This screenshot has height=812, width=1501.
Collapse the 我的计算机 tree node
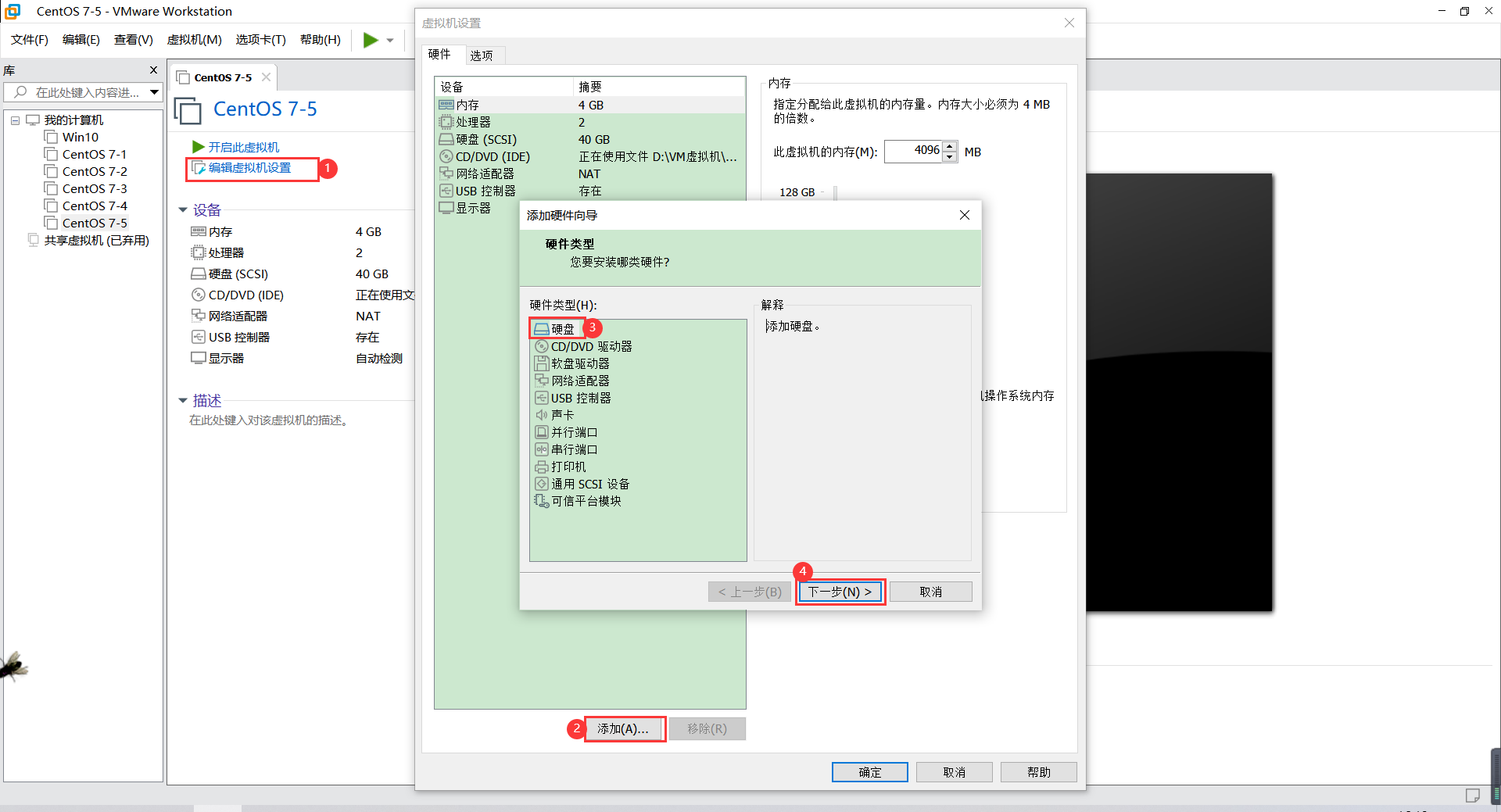15,120
